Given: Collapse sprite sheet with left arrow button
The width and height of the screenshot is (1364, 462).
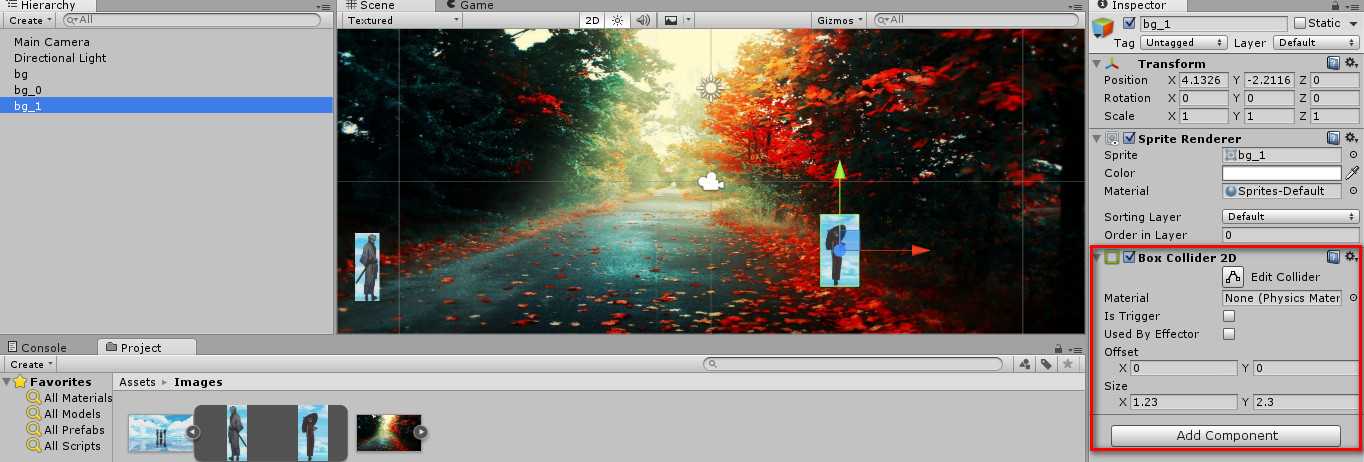Looking at the screenshot, I should click(x=193, y=433).
